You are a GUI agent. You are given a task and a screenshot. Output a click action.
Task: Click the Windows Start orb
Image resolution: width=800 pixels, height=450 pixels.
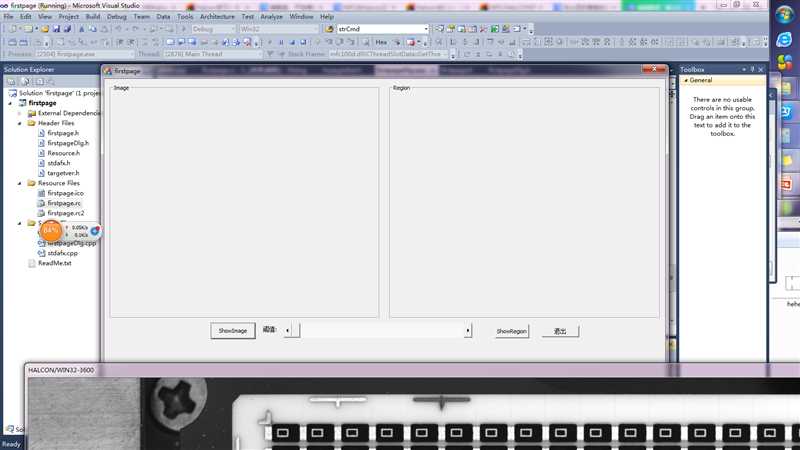[x=784, y=15]
